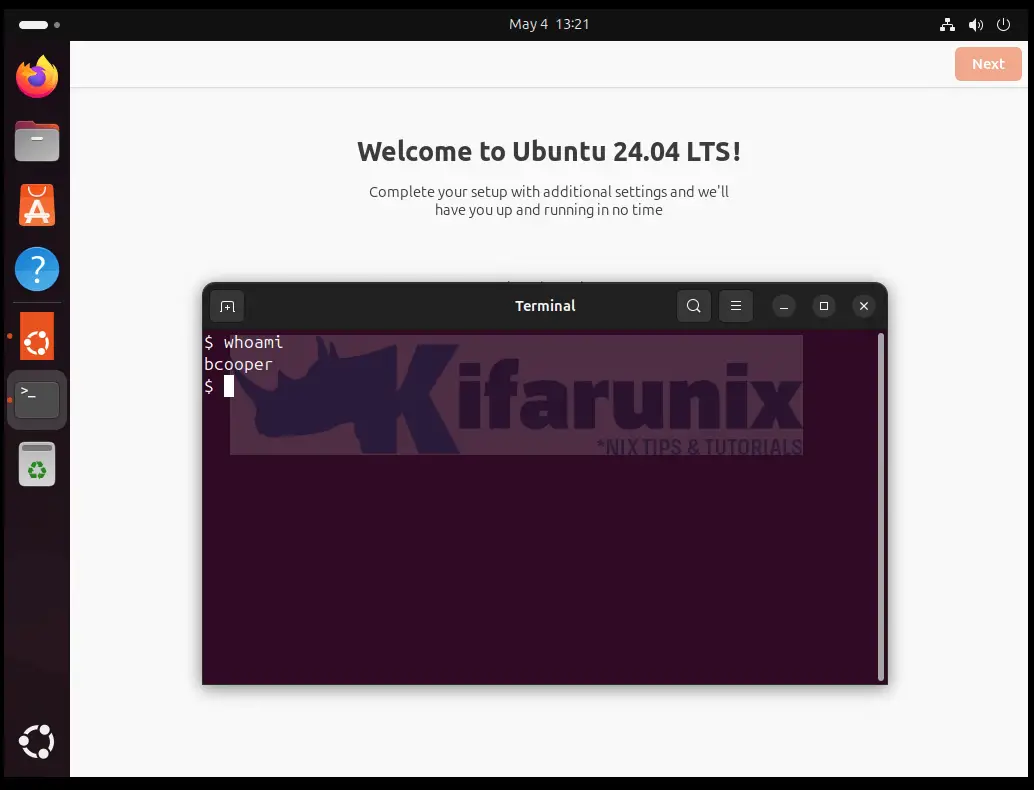Viewport: 1034px width, 790px height.
Task: Click the wired network status icon
Action: [947, 24]
